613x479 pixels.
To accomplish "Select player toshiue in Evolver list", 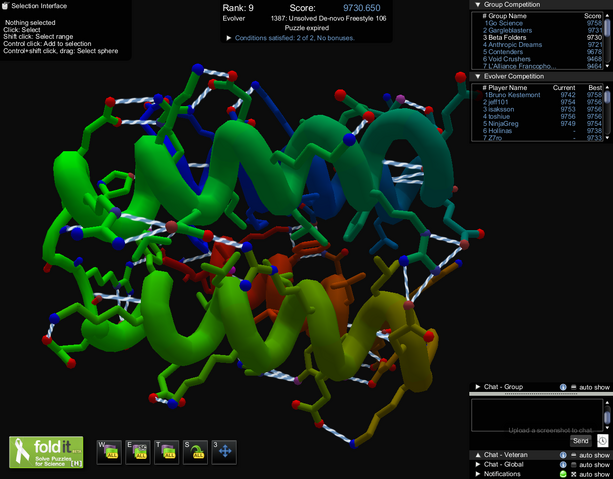I will pyautogui.click(x=542, y=117).
